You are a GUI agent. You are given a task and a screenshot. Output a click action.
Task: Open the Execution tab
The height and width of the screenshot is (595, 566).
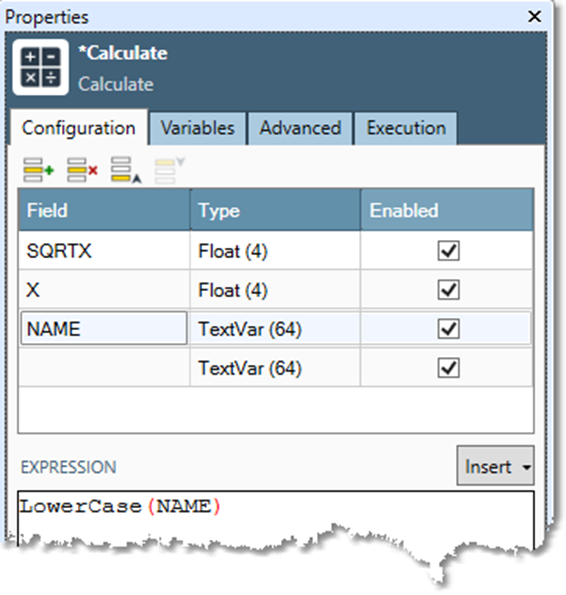(406, 128)
